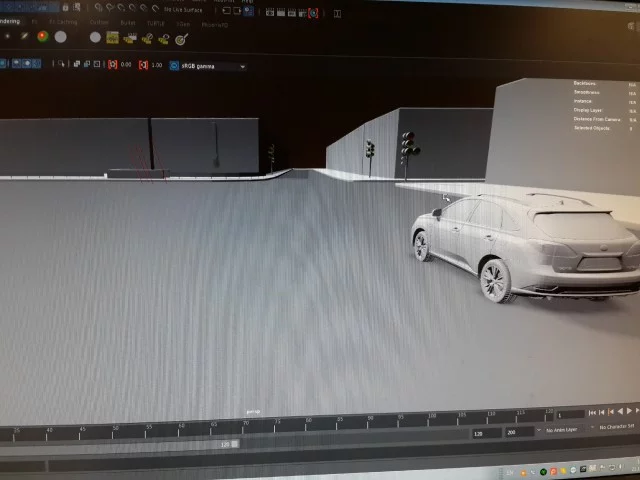The width and height of the screenshot is (640, 480).
Task: Click the last snap magnet icon before No Live Surface
Action: [155, 8]
